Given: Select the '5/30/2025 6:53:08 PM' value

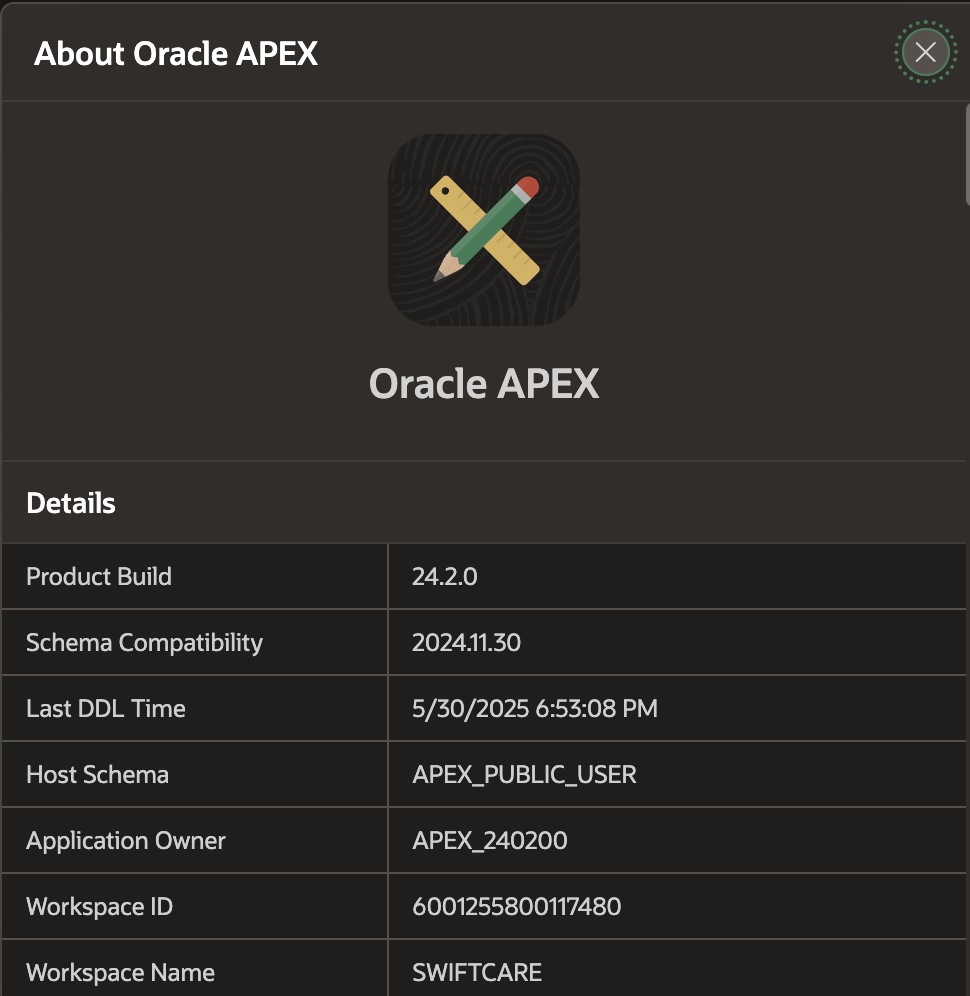Looking at the screenshot, I should coord(535,708).
